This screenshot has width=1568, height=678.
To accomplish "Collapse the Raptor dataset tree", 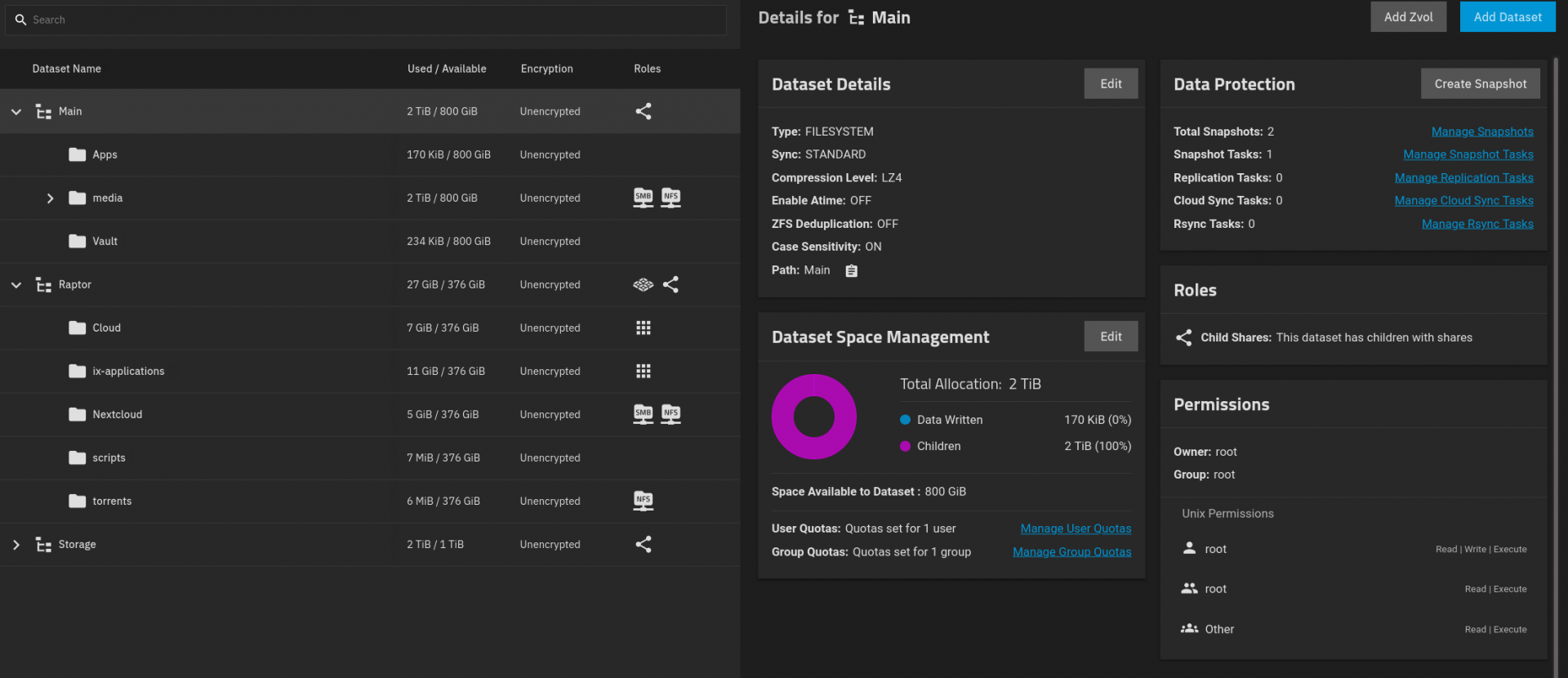I will click(x=16, y=285).
